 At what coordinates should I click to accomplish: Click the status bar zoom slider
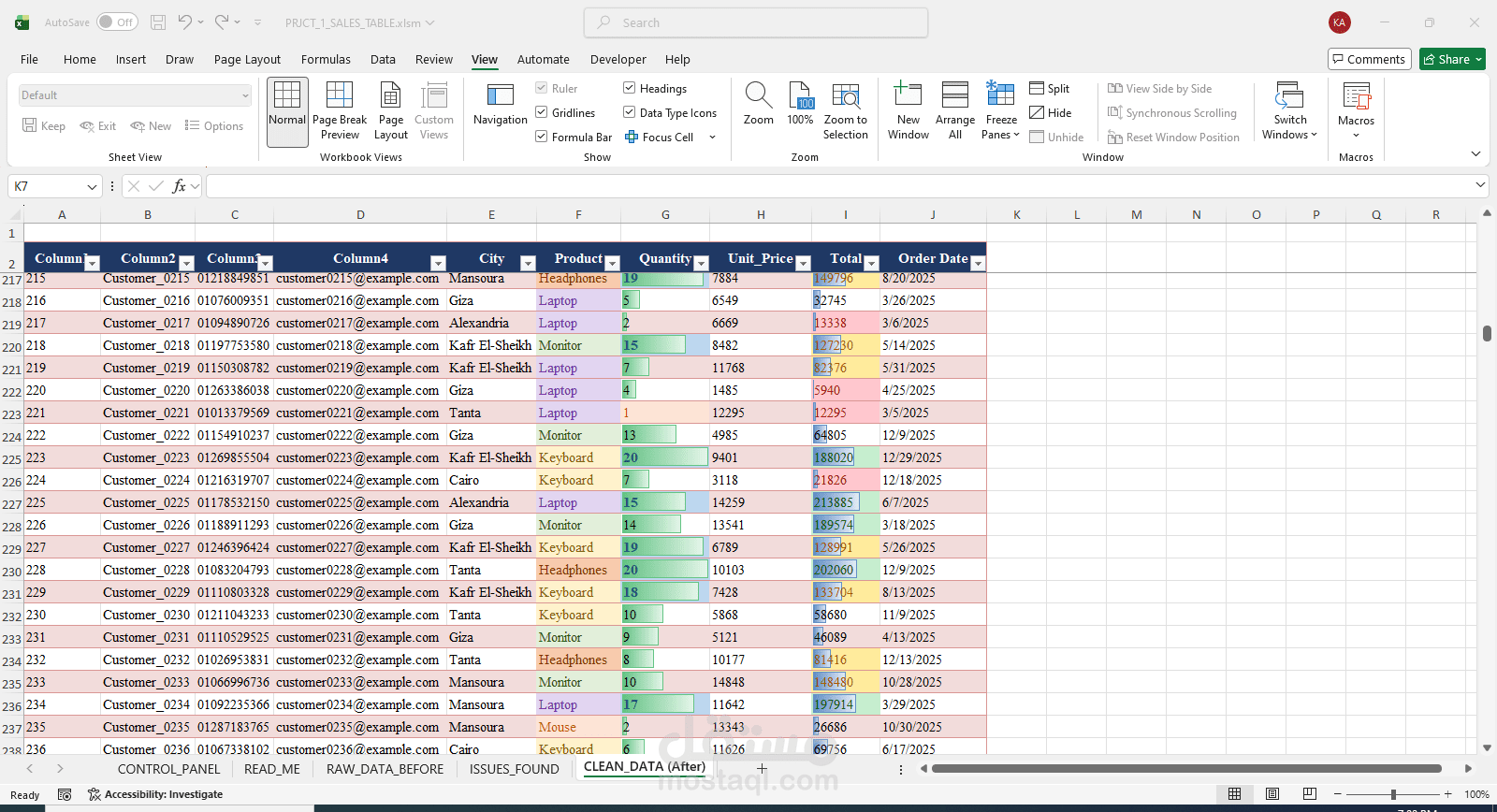(1391, 794)
